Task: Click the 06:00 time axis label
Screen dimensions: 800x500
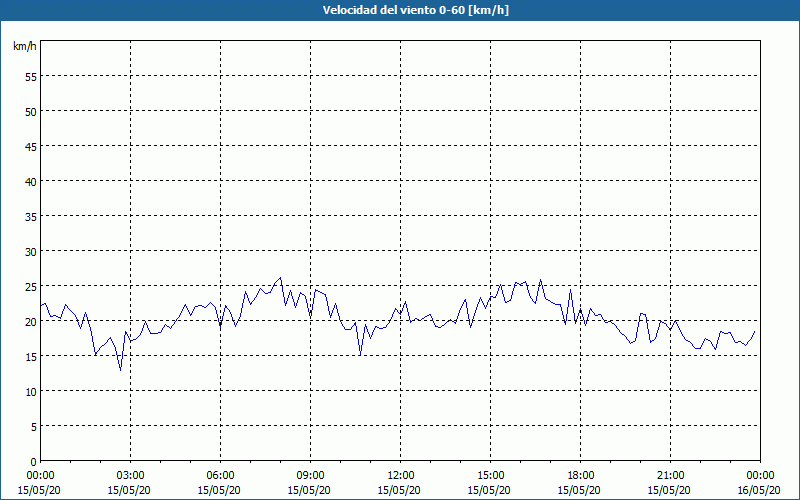Action: [220, 476]
